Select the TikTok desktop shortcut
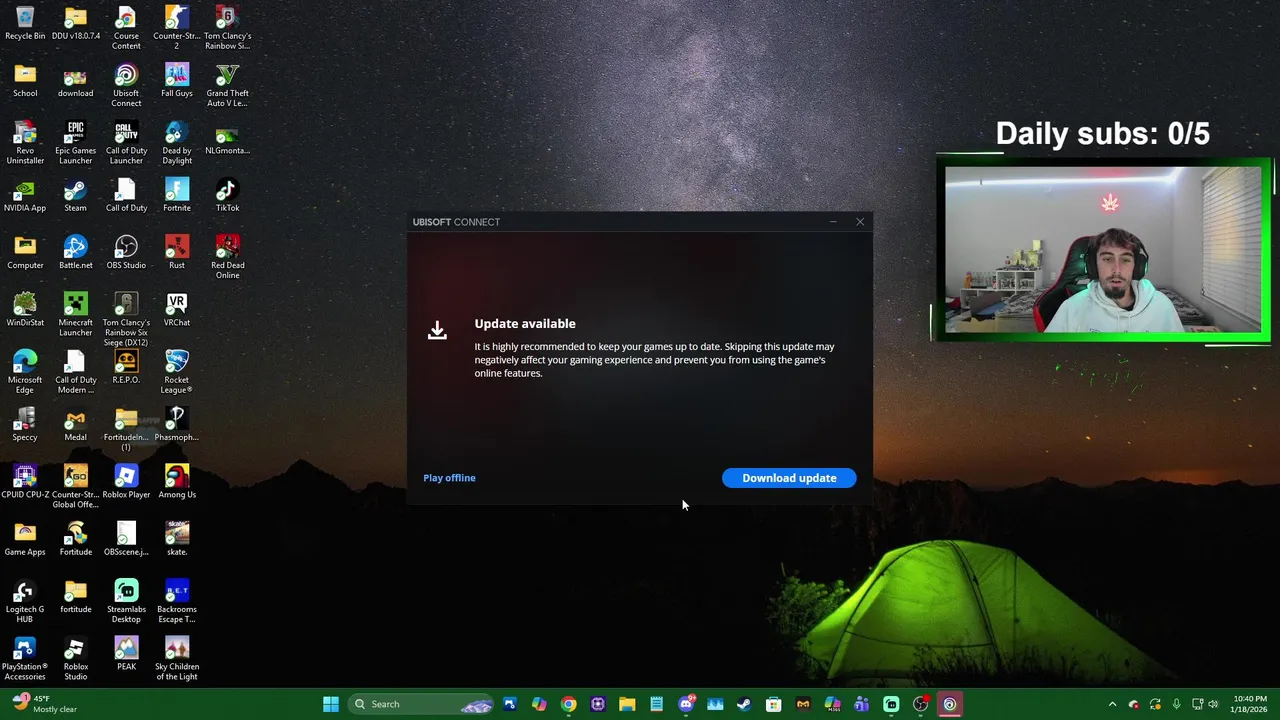 pos(227,196)
